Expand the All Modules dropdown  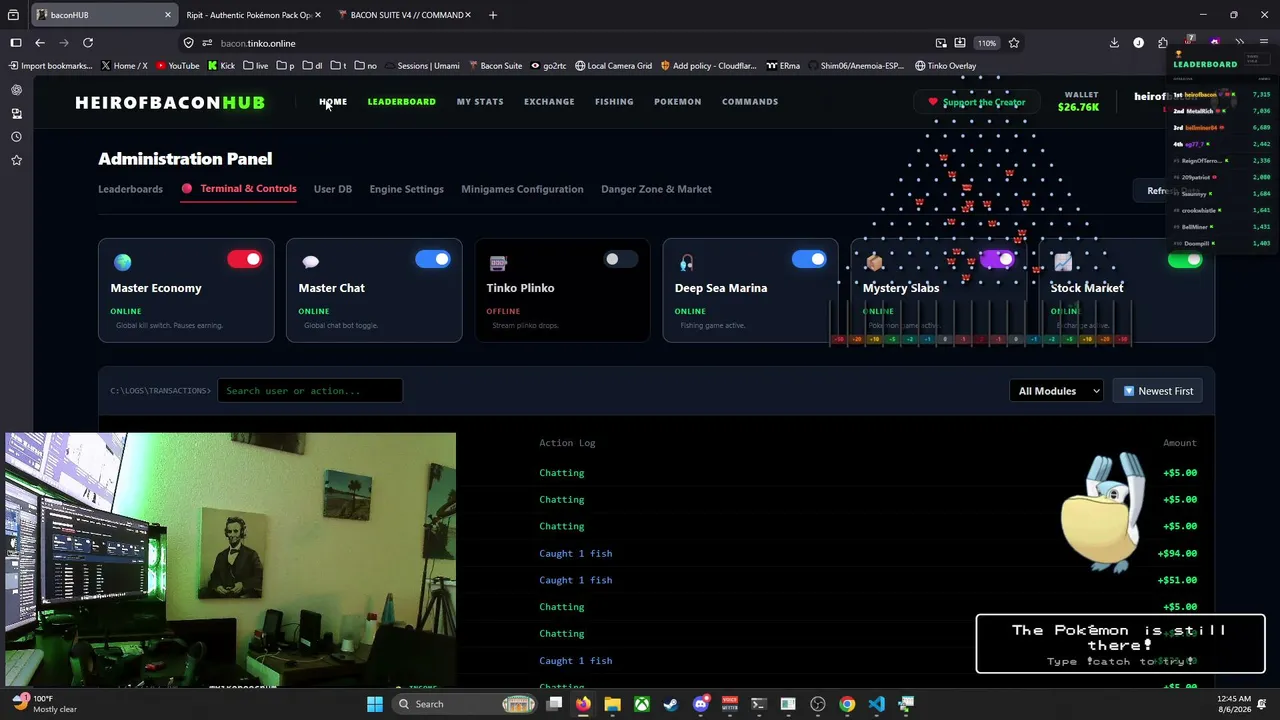(1056, 391)
